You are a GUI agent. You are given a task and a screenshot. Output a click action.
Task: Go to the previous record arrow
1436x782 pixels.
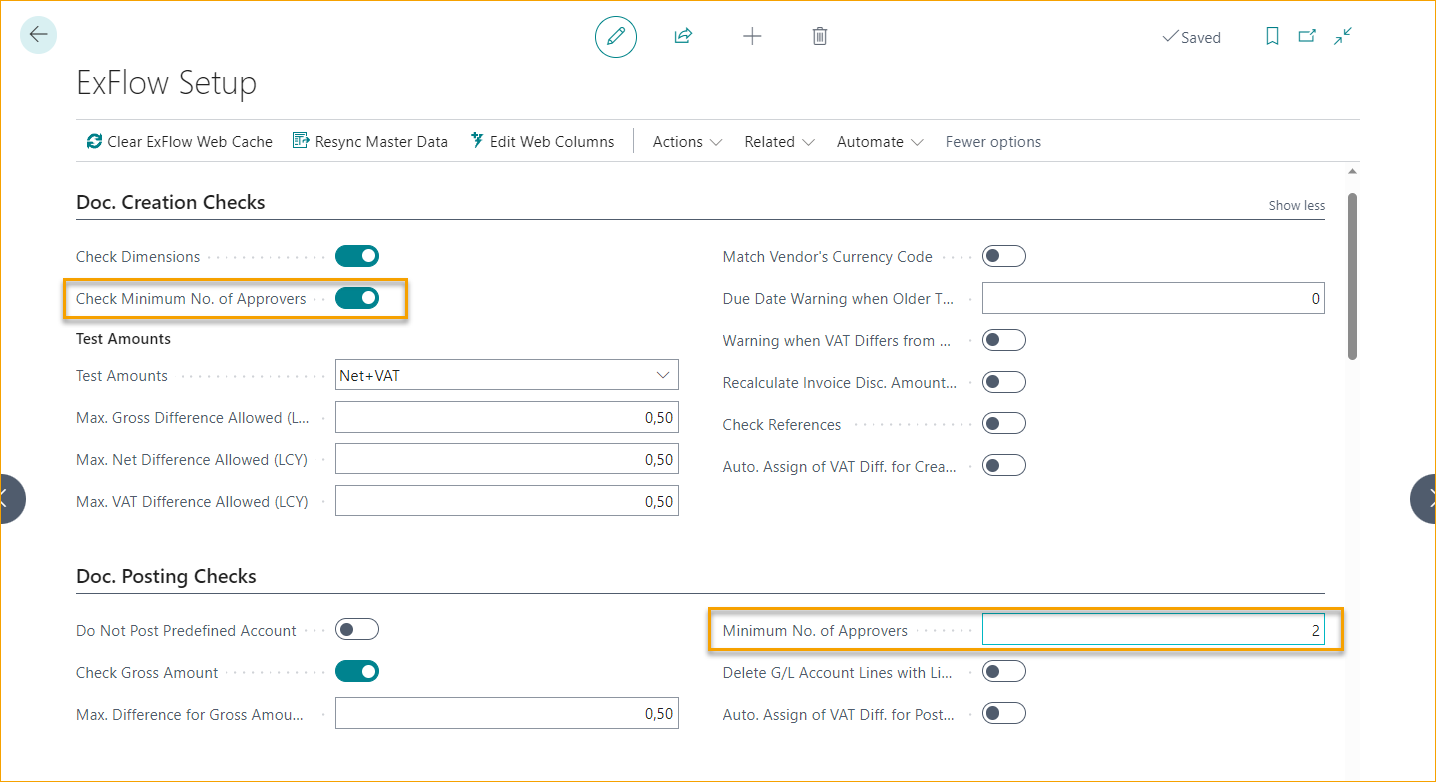click(x=10, y=499)
